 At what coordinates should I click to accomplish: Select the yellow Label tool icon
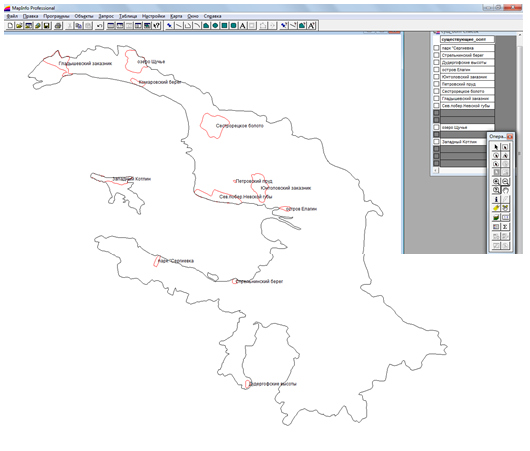[496, 208]
